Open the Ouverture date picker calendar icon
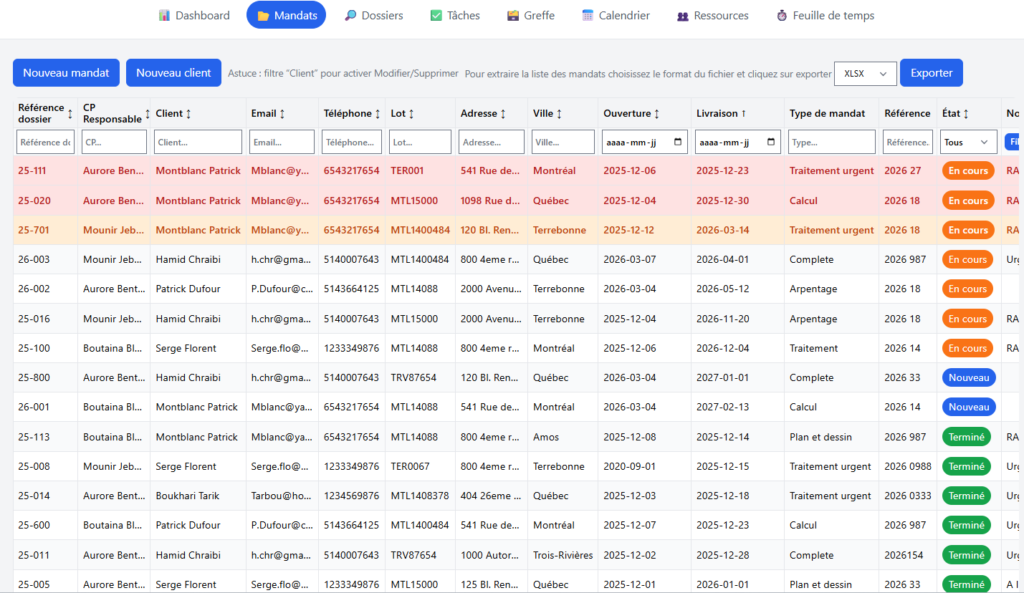Screen dimensions: 1024x593 [x=679, y=142]
